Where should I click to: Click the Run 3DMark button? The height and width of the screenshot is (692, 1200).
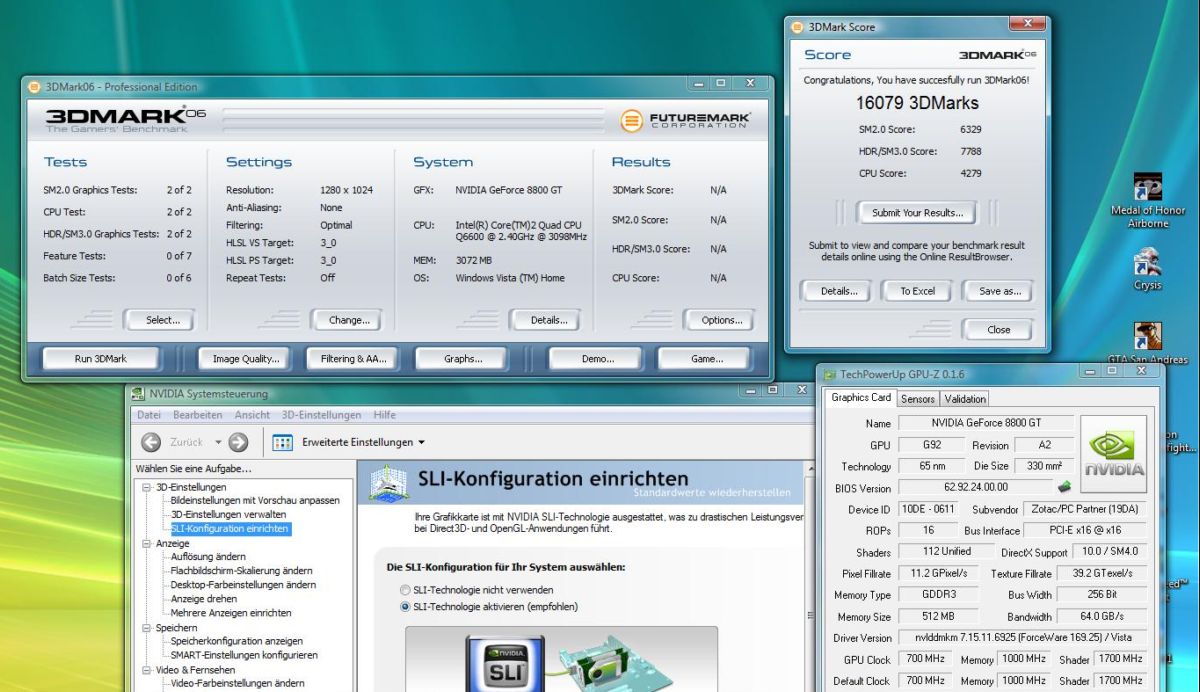101,358
